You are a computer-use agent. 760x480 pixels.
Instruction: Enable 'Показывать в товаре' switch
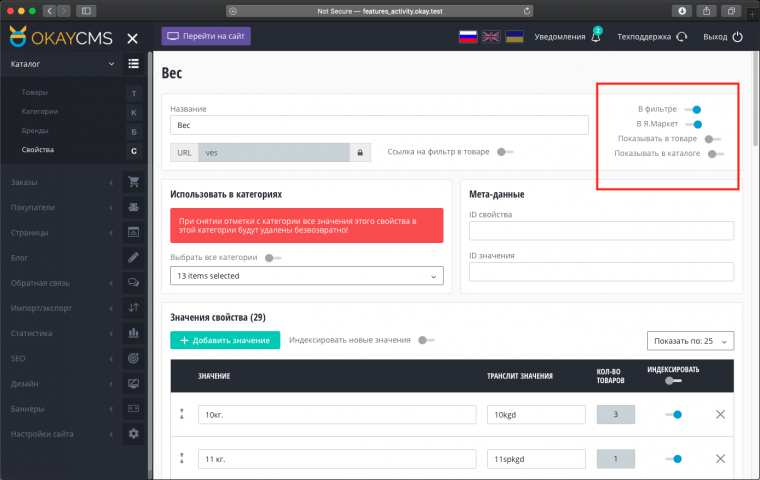(x=711, y=139)
